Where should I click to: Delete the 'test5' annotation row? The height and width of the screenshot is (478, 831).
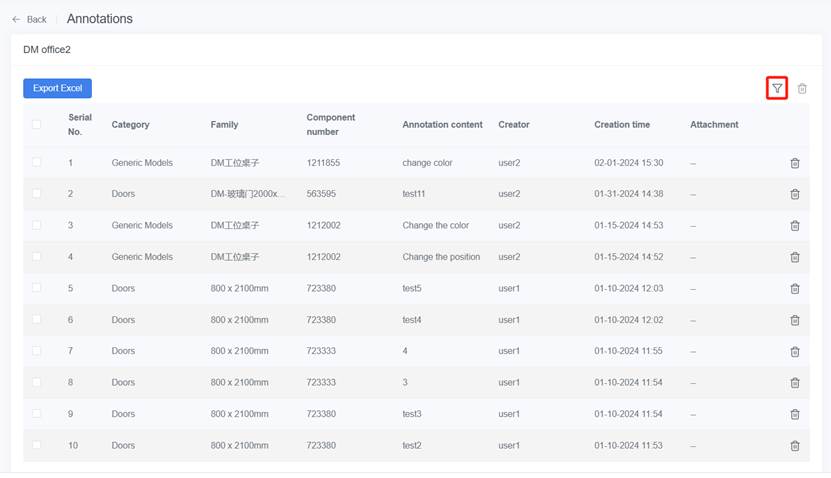795,289
